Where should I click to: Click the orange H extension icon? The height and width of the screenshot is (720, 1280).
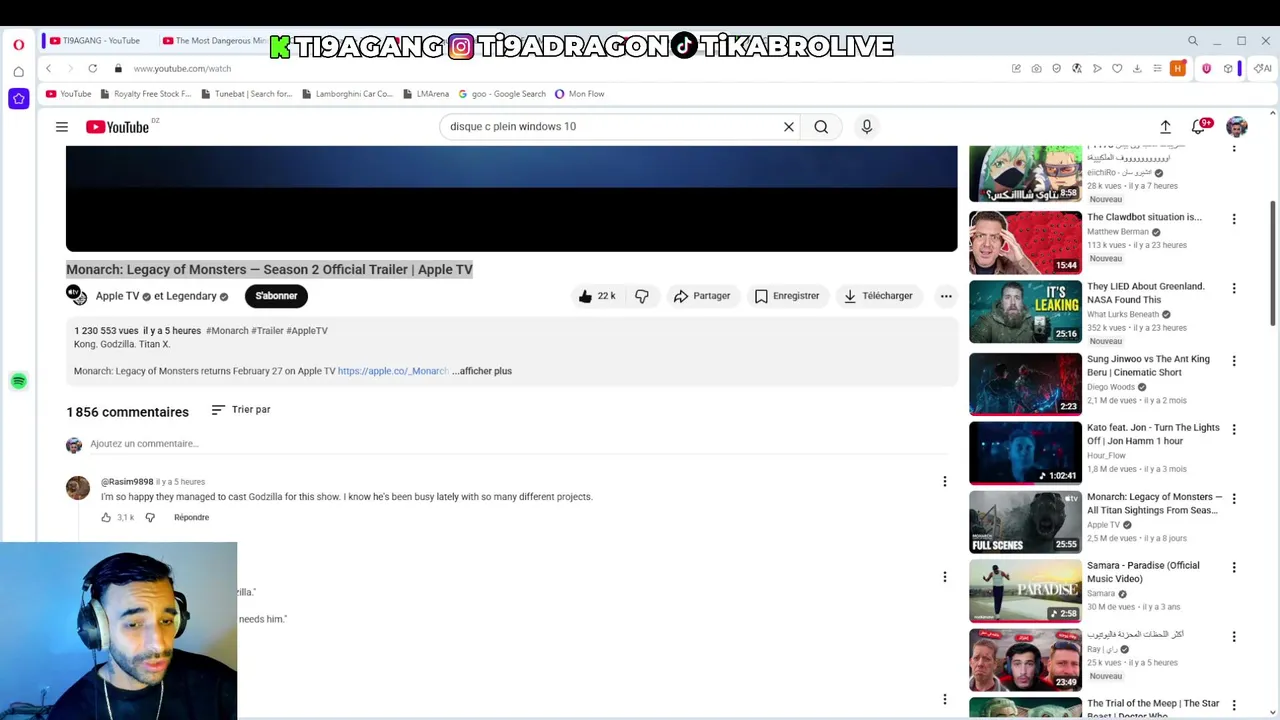click(1178, 68)
